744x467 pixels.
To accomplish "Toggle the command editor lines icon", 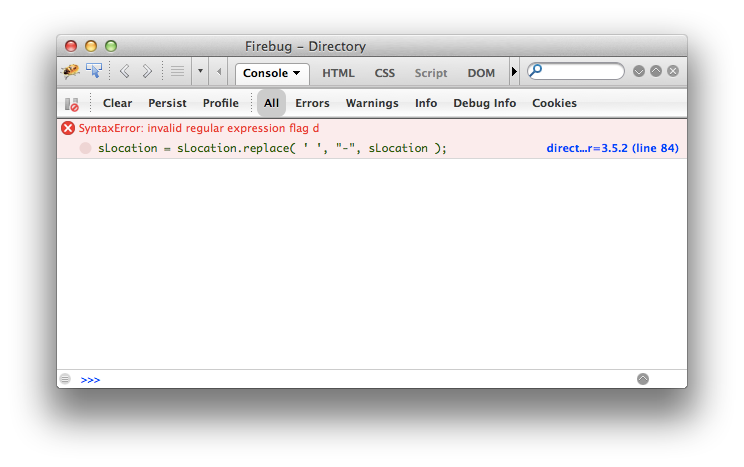I will point(177,71).
